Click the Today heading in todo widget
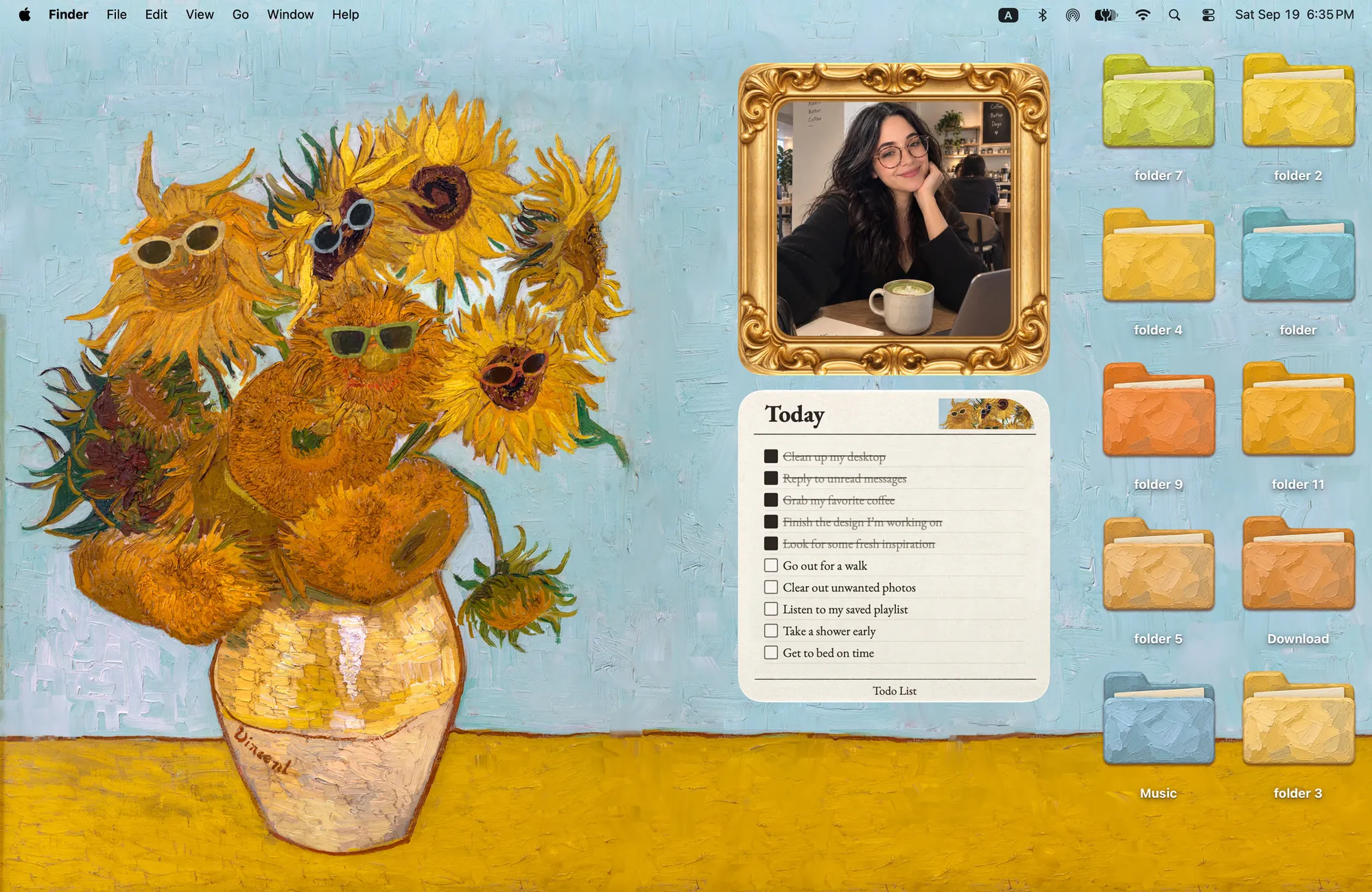Viewport: 1372px width, 892px height. pos(794,414)
